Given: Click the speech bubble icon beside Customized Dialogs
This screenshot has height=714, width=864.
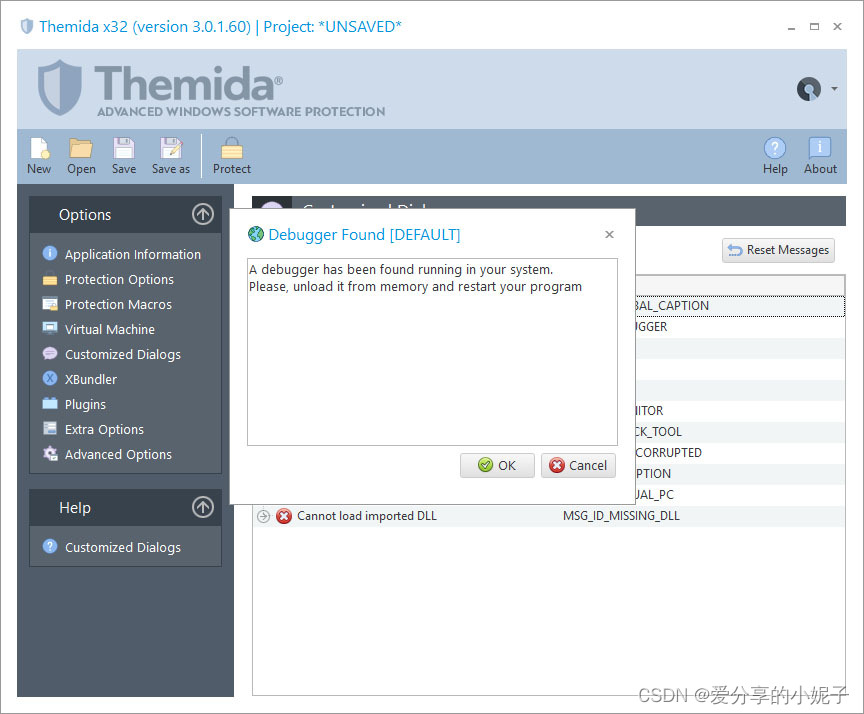Looking at the screenshot, I should [x=50, y=353].
